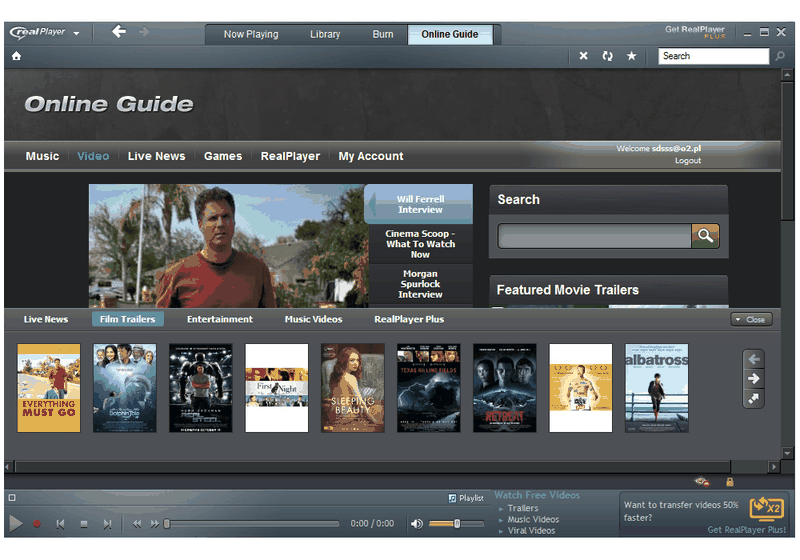
Task: Click the fast-forward double-arrow button
Action: pyautogui.click(x=154, y=524)
